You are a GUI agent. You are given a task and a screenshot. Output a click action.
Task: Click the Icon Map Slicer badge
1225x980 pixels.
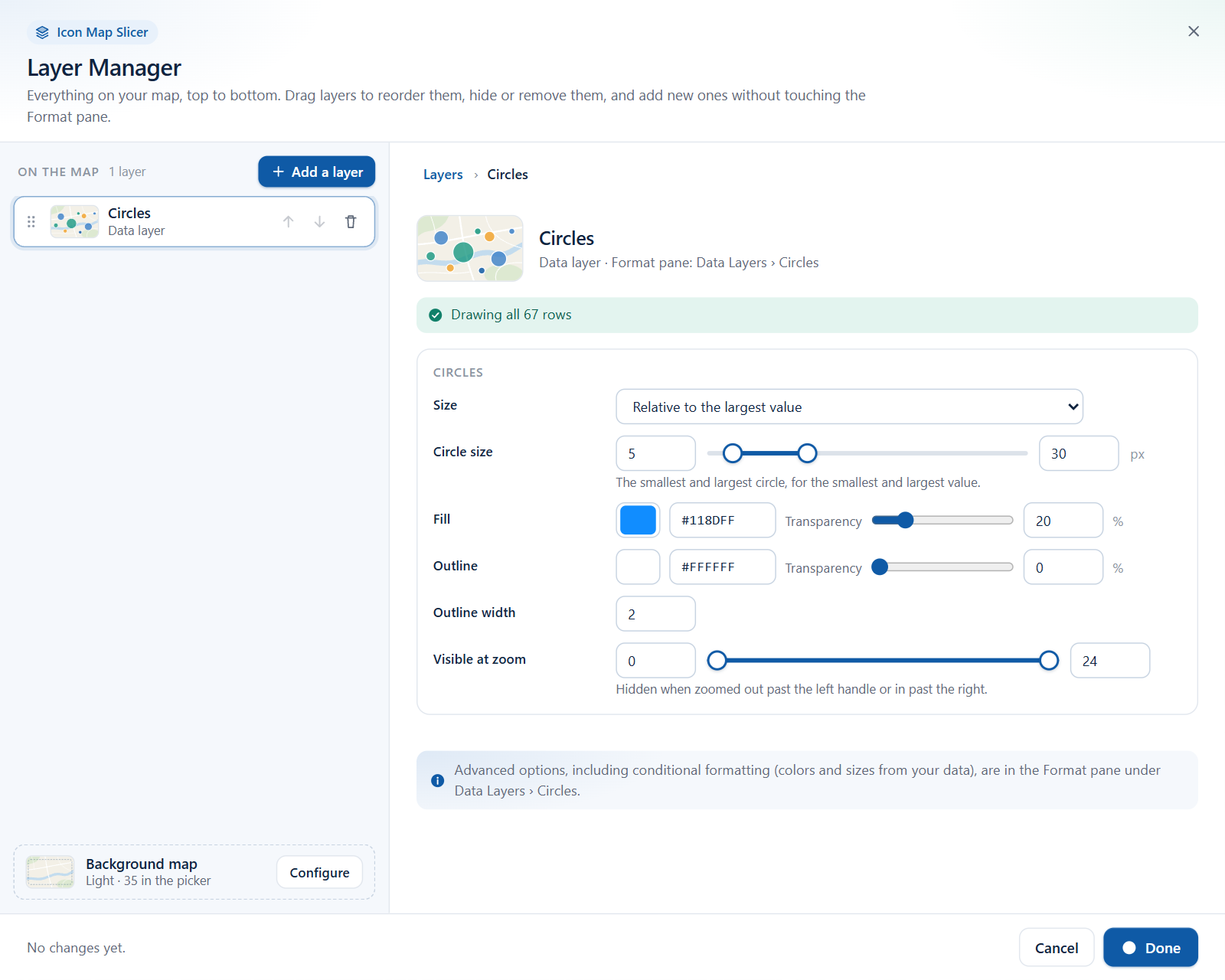click(x=93, y=32)
